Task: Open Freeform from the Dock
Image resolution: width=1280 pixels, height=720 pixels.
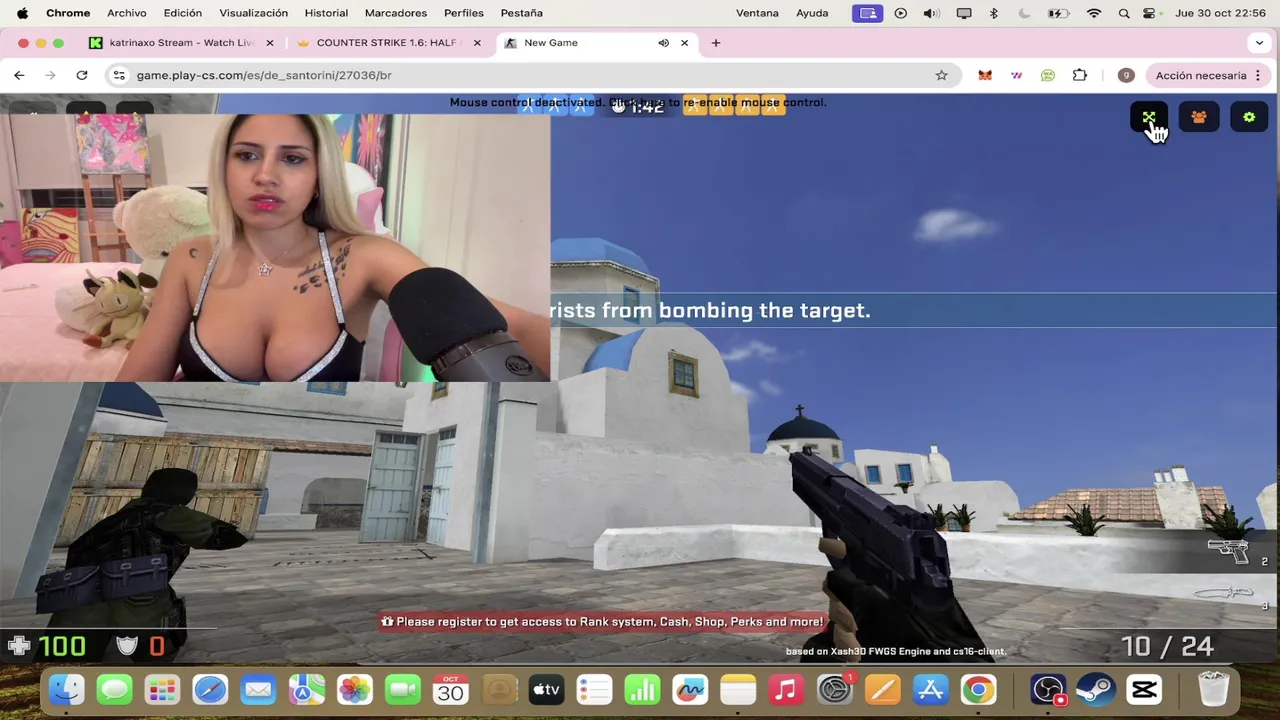Action: click(690, 690)
